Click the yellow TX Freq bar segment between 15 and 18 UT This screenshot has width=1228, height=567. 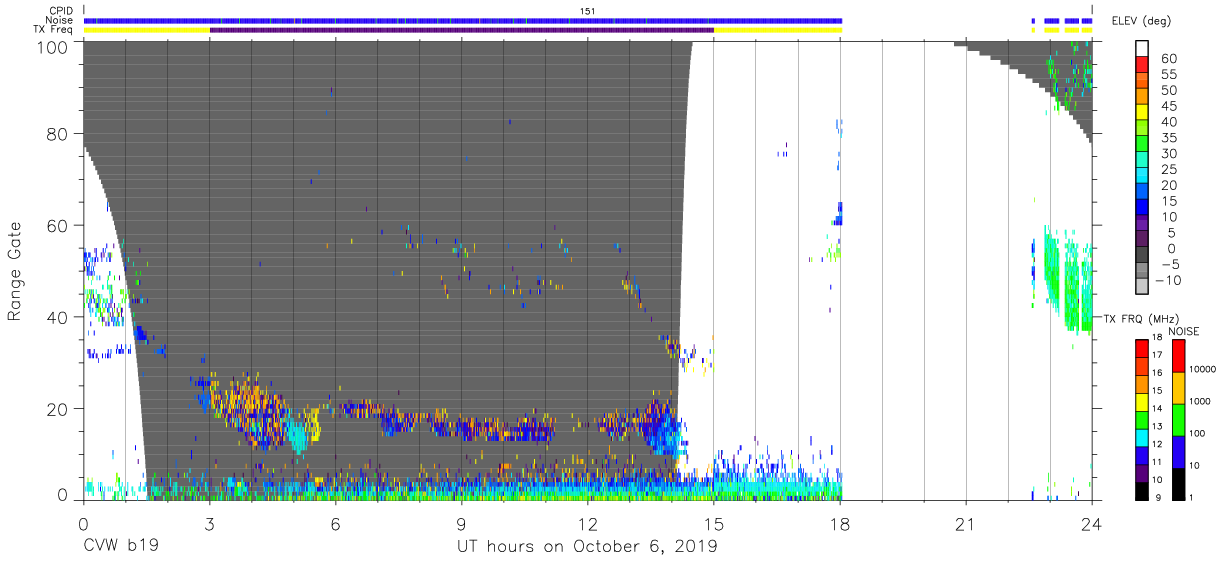[x=778, y=30]
